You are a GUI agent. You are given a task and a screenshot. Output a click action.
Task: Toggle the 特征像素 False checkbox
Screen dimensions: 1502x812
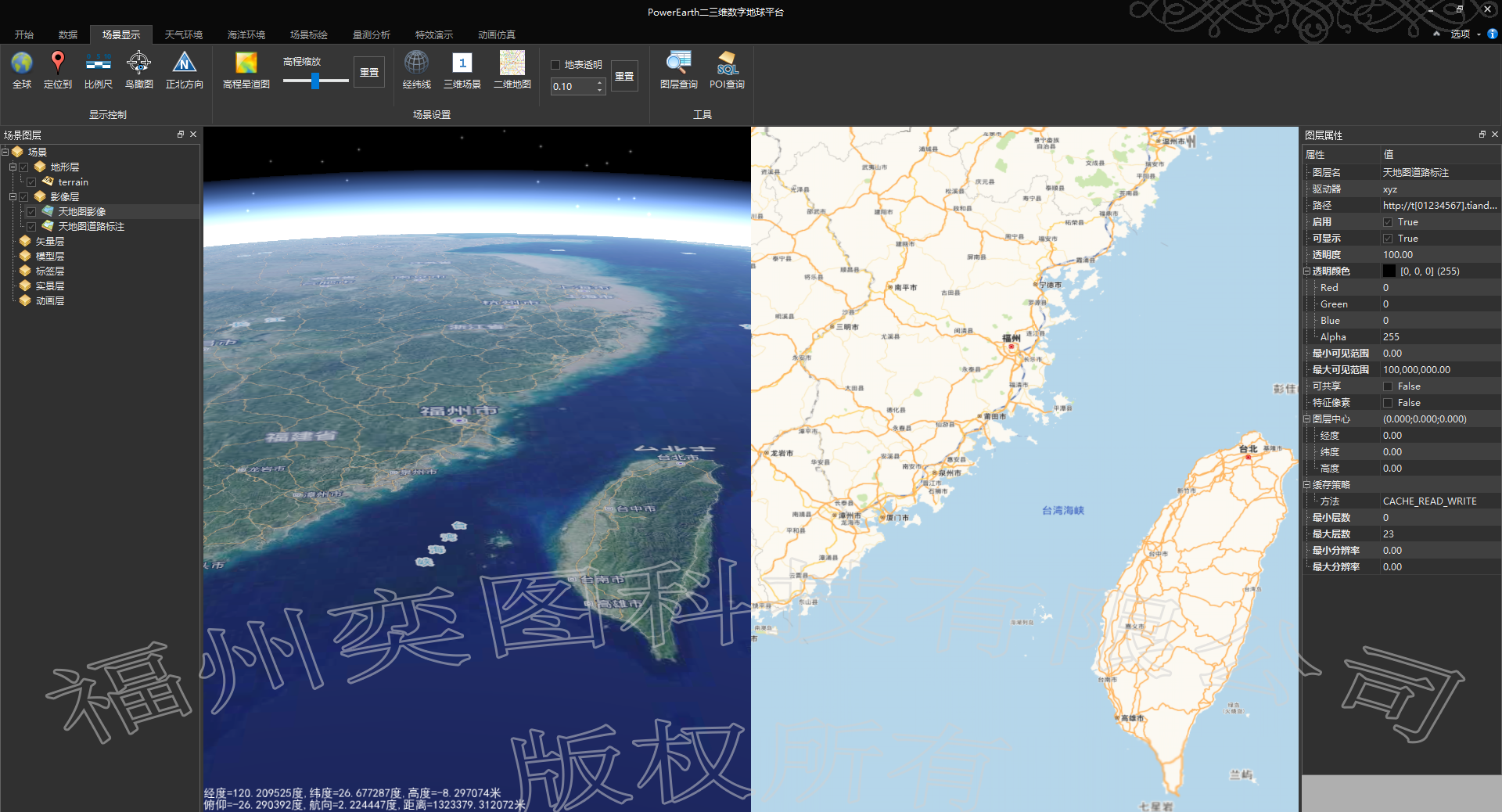[x=1388, y=403]
